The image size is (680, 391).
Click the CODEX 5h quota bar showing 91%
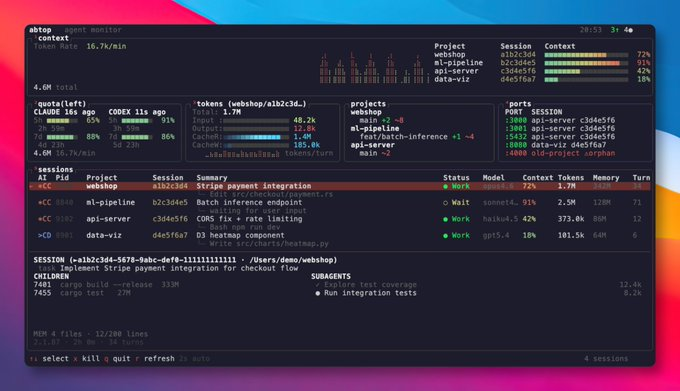(x=137, y=121)
